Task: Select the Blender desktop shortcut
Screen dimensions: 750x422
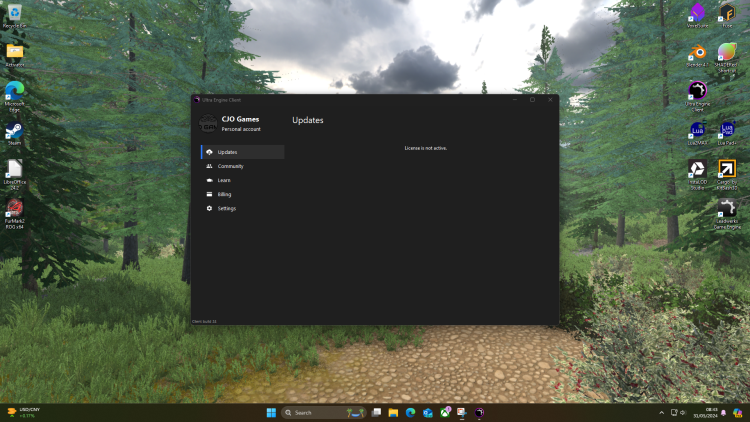Action: point(697,54)
